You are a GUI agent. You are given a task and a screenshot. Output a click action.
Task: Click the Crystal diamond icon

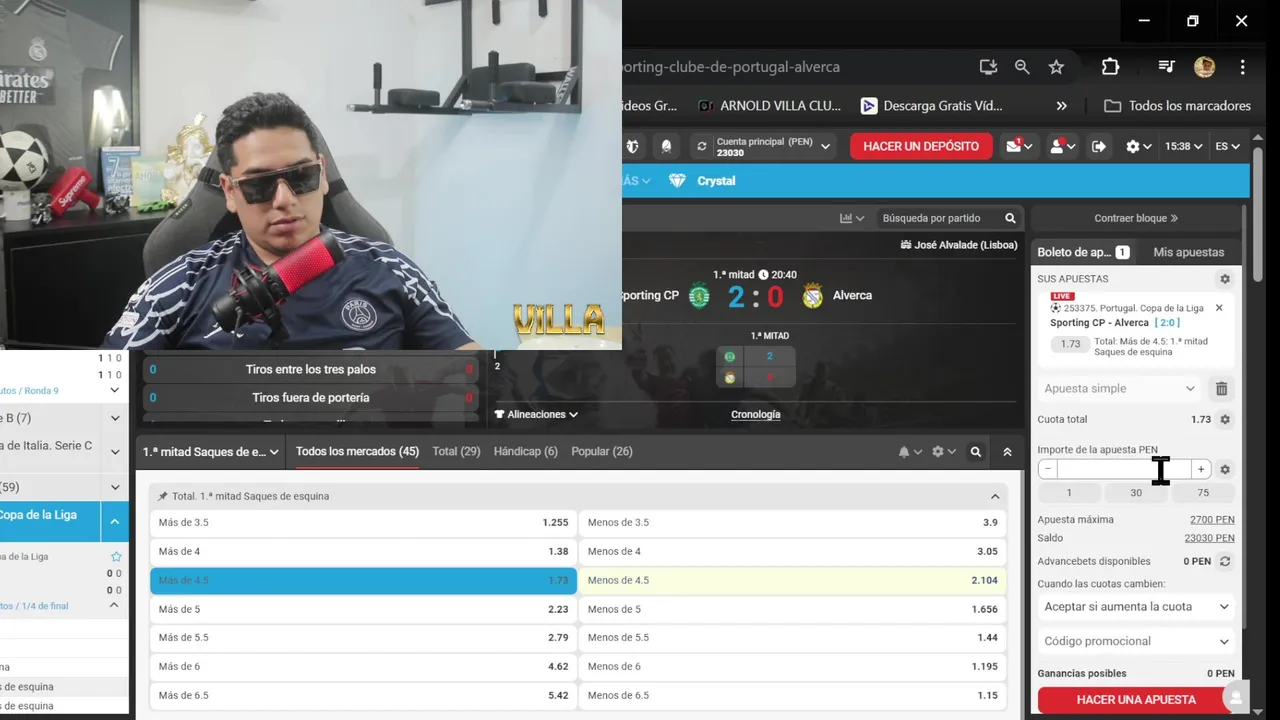coord(677,181)
